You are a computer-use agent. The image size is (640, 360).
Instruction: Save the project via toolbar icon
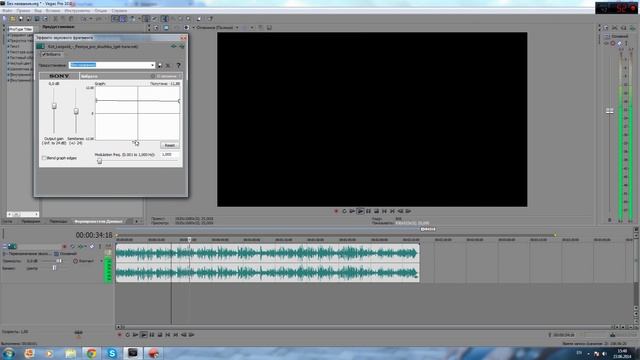tap(21, 18)
